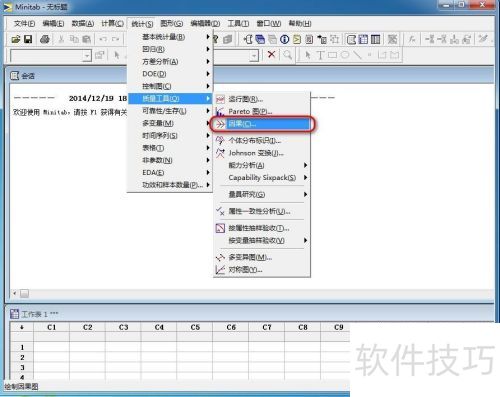This screenshot has height=397, width=500.
Task: Open the combo box dropdown left of red X
Action: click(x=254, y=55)
